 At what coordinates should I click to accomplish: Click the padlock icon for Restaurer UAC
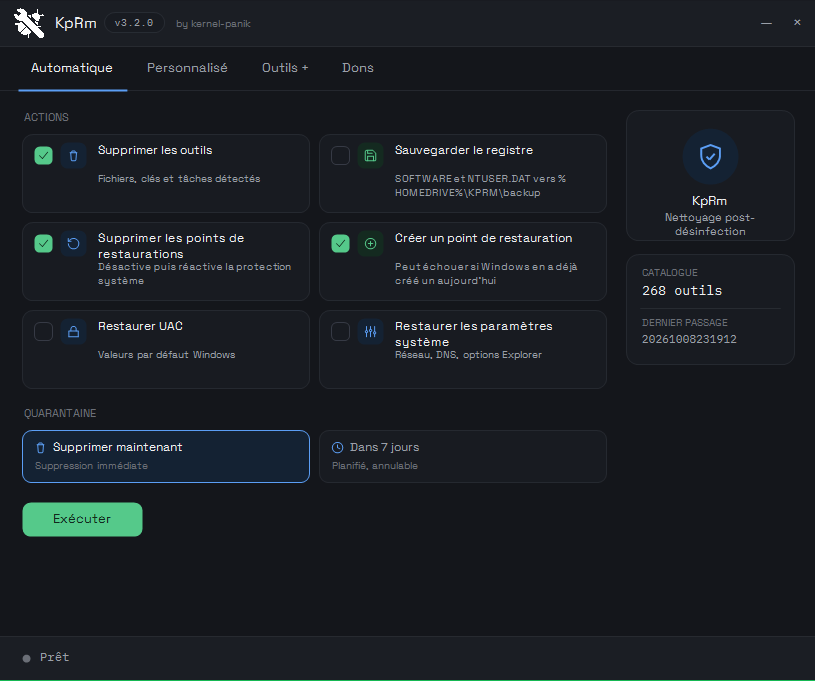click(x=74, y=331)
